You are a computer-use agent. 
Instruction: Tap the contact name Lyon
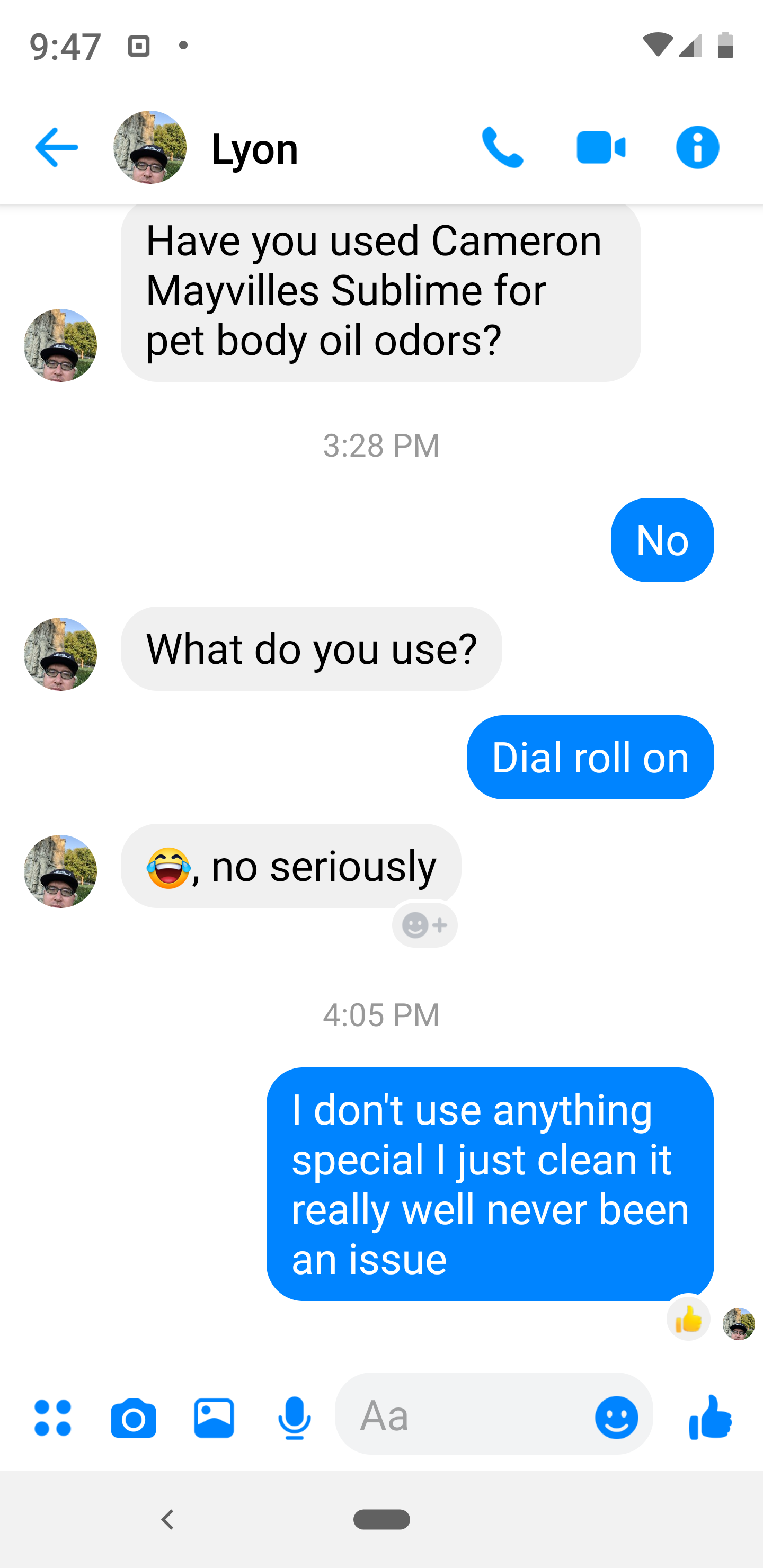[254, 148]
